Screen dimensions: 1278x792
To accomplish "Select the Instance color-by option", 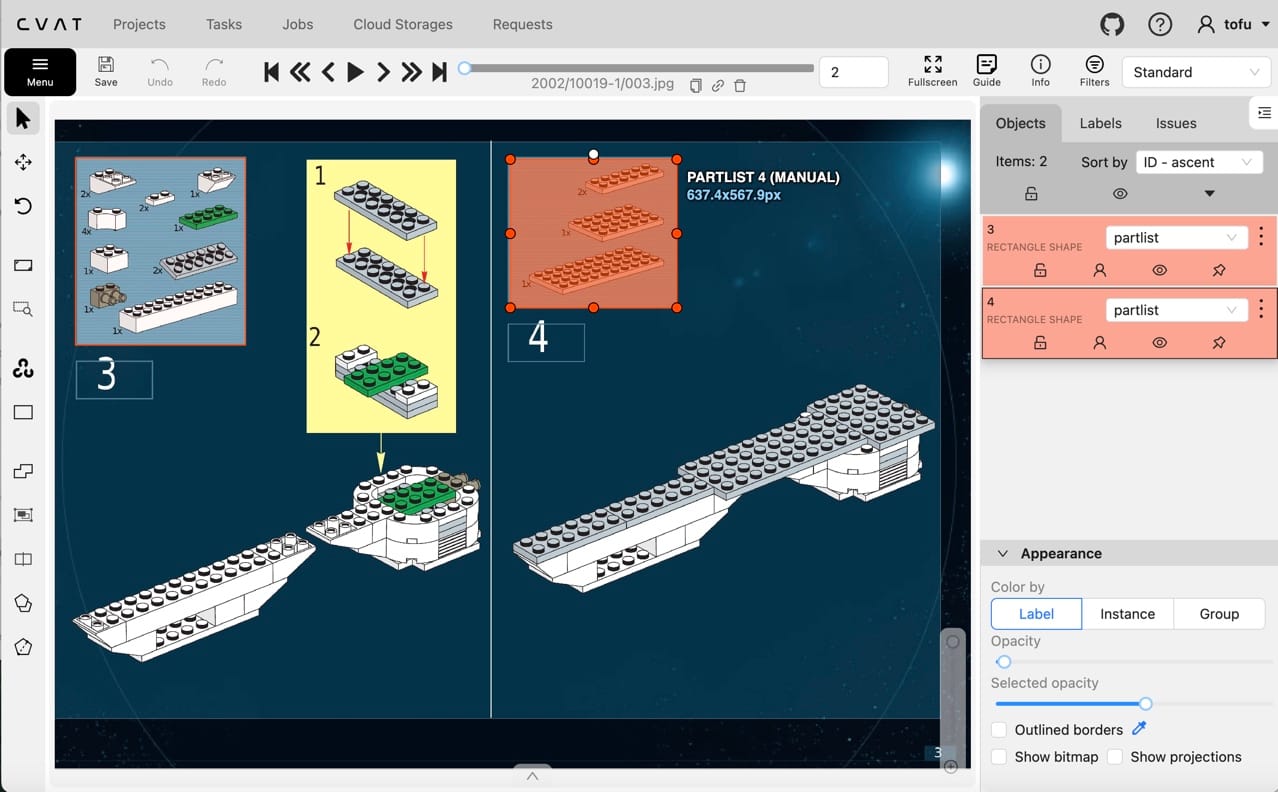I will pyautogui.click(x=1127, y=614).
